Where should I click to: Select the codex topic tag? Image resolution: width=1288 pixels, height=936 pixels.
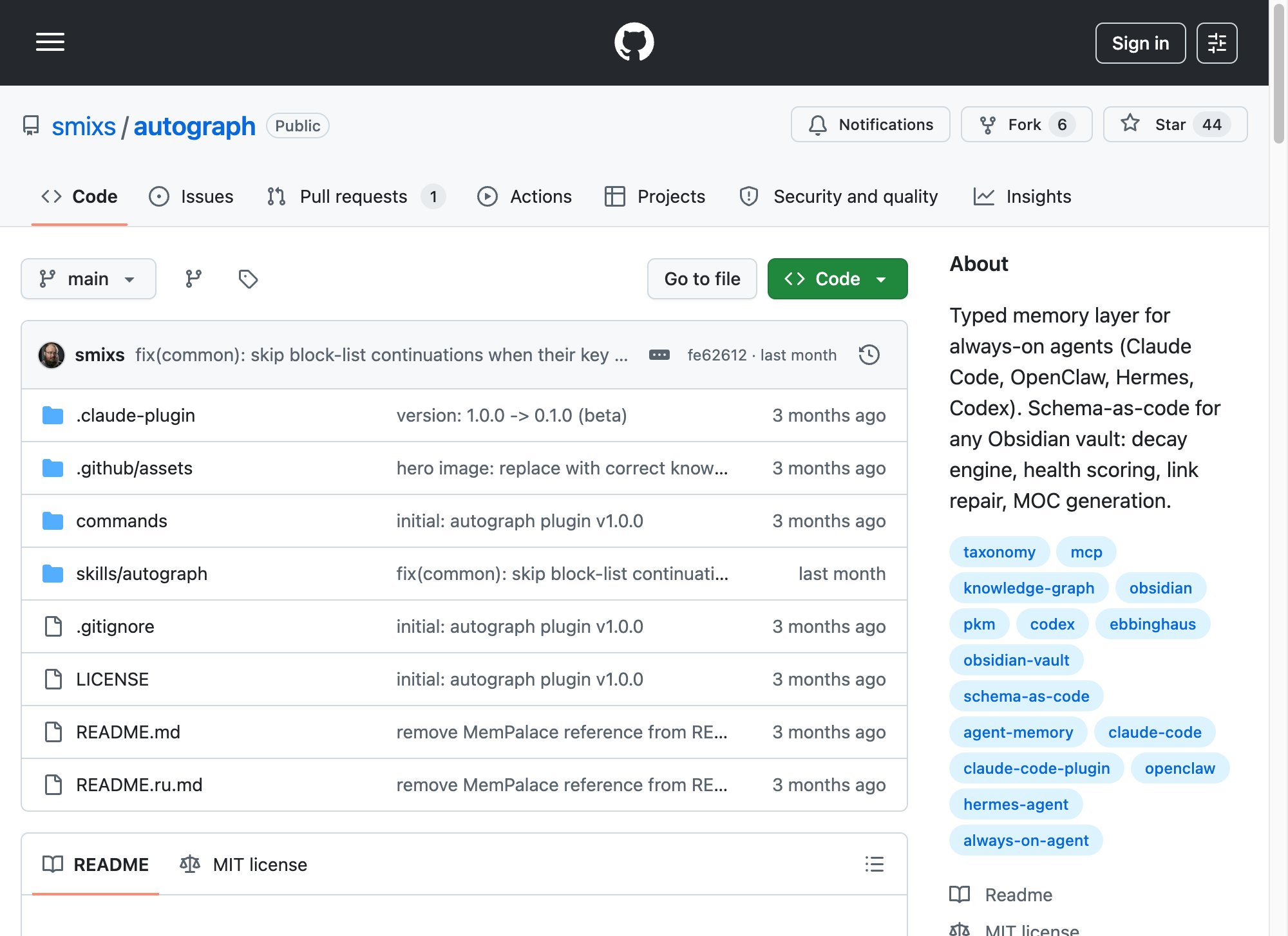point(1052,624)
